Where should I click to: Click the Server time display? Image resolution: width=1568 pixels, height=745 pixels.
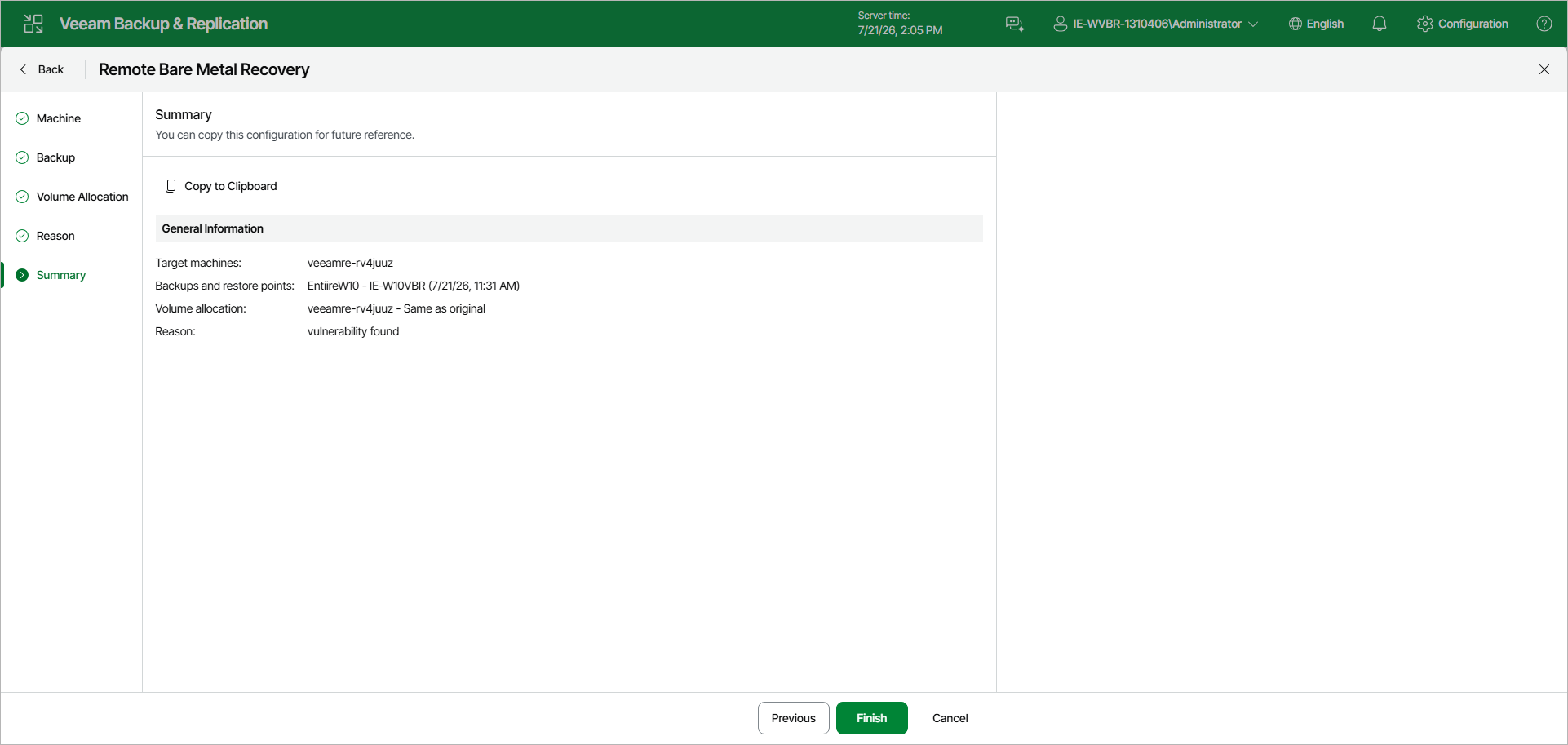click(x=900, y=23)
